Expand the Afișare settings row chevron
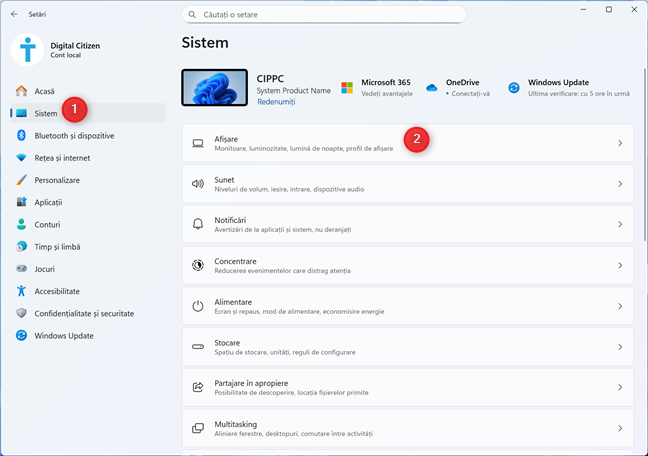 tap(620, 143)
